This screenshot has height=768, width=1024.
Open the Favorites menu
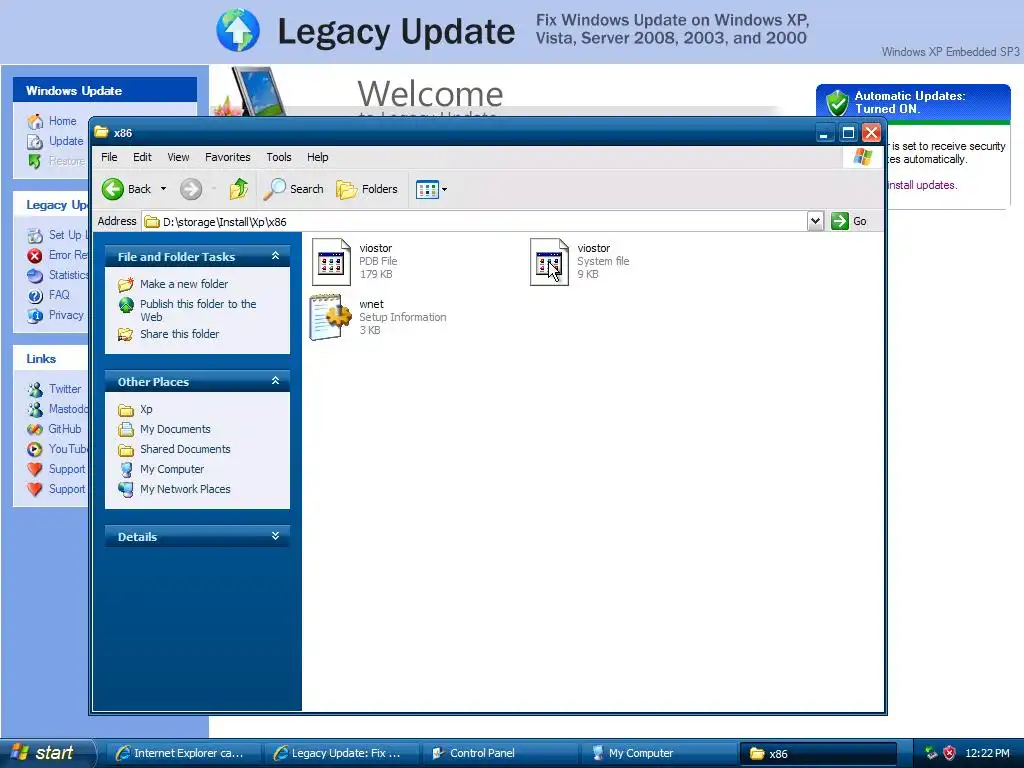[x=227, y=157]
